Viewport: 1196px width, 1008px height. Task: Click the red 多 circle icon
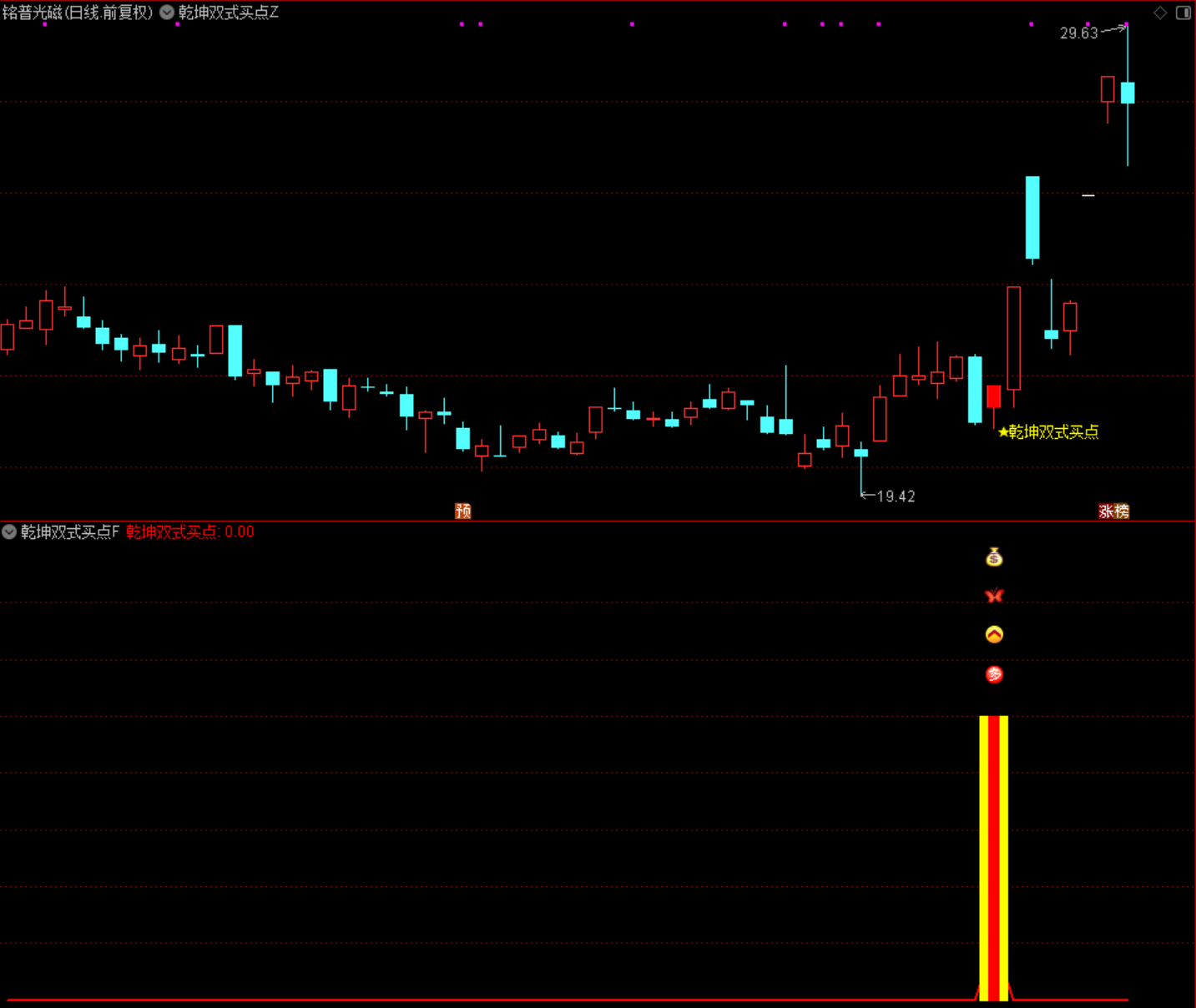(x=994, y=674)
